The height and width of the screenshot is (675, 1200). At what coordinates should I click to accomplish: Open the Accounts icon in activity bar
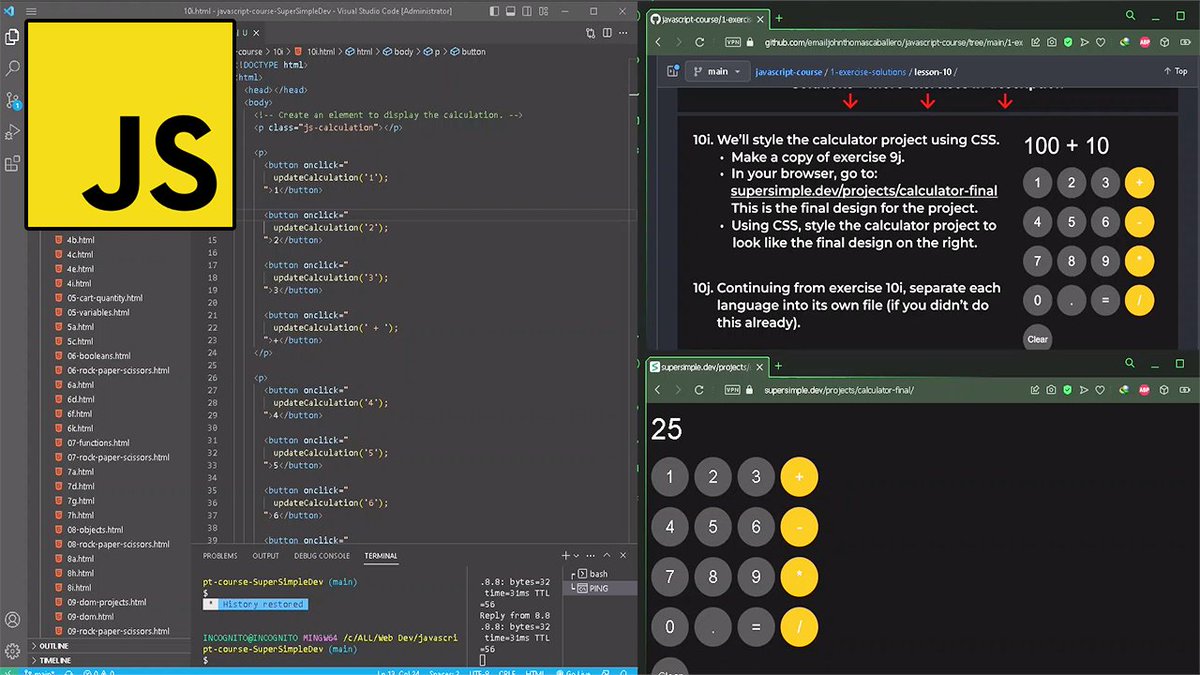pyautogui.click(x=13, y=620)
